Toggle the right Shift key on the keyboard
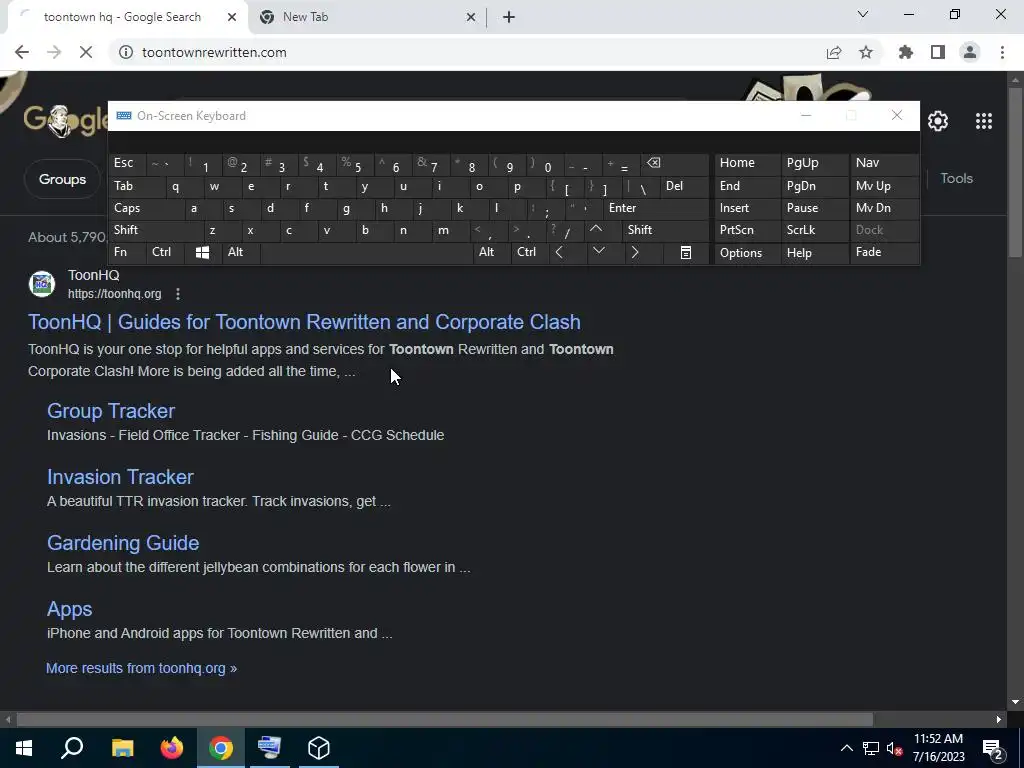The height and width of the screenshot is (768, 1024). click(x=665, y=230)
